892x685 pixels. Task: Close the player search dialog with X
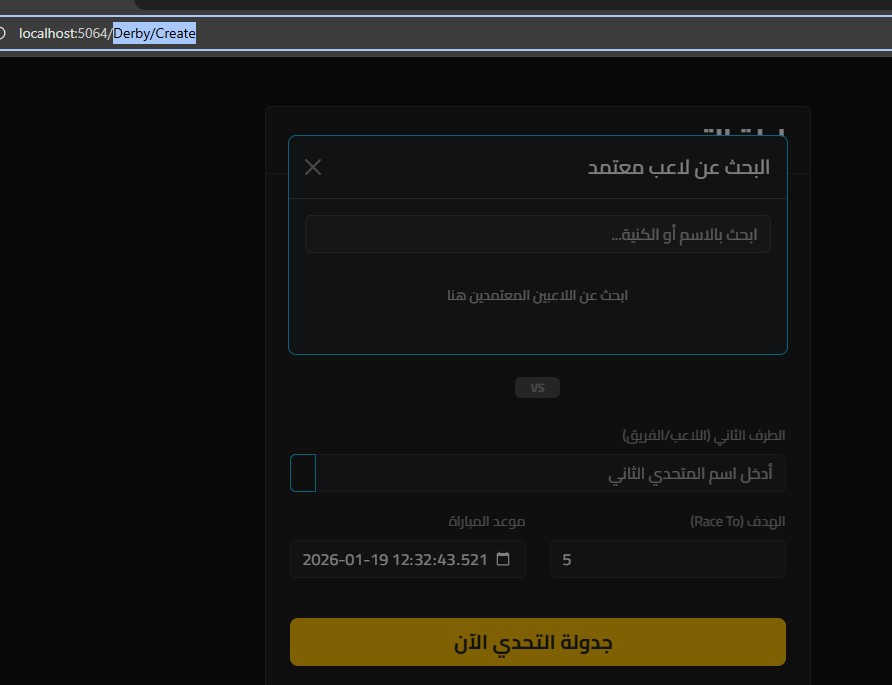tap(313, 167)
